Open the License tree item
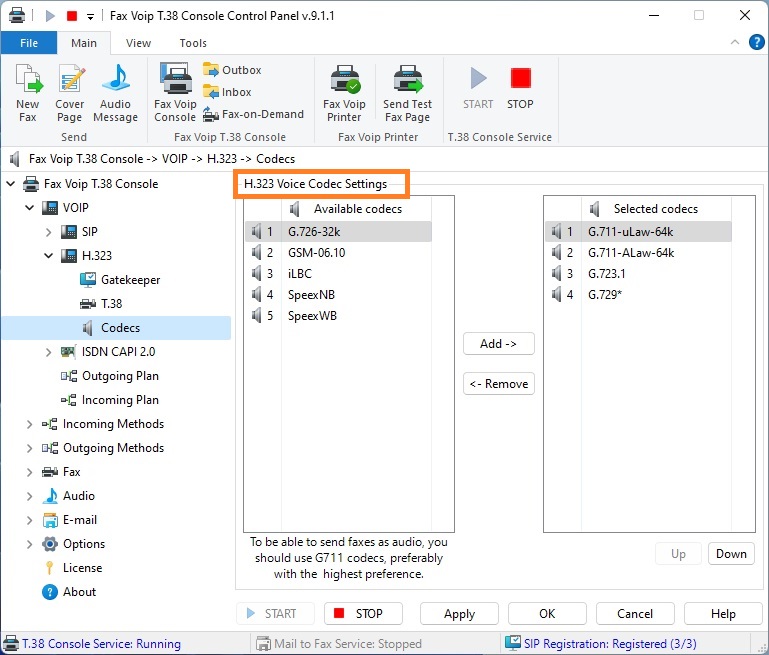Screen dimensions: 769x655 coord(73,568)
